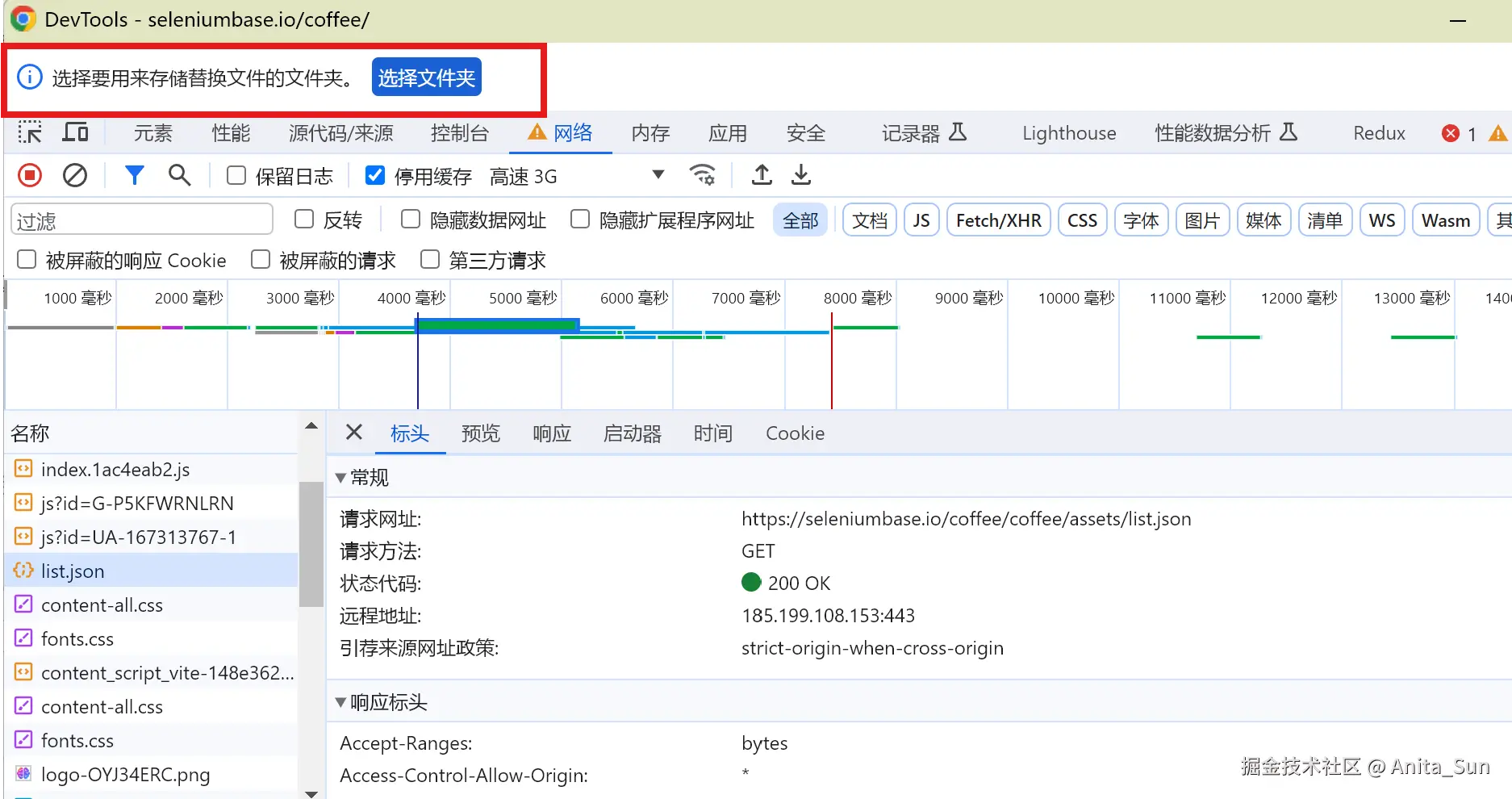
Task: Click the list.json file icon
Action: [x=23, y=571]
